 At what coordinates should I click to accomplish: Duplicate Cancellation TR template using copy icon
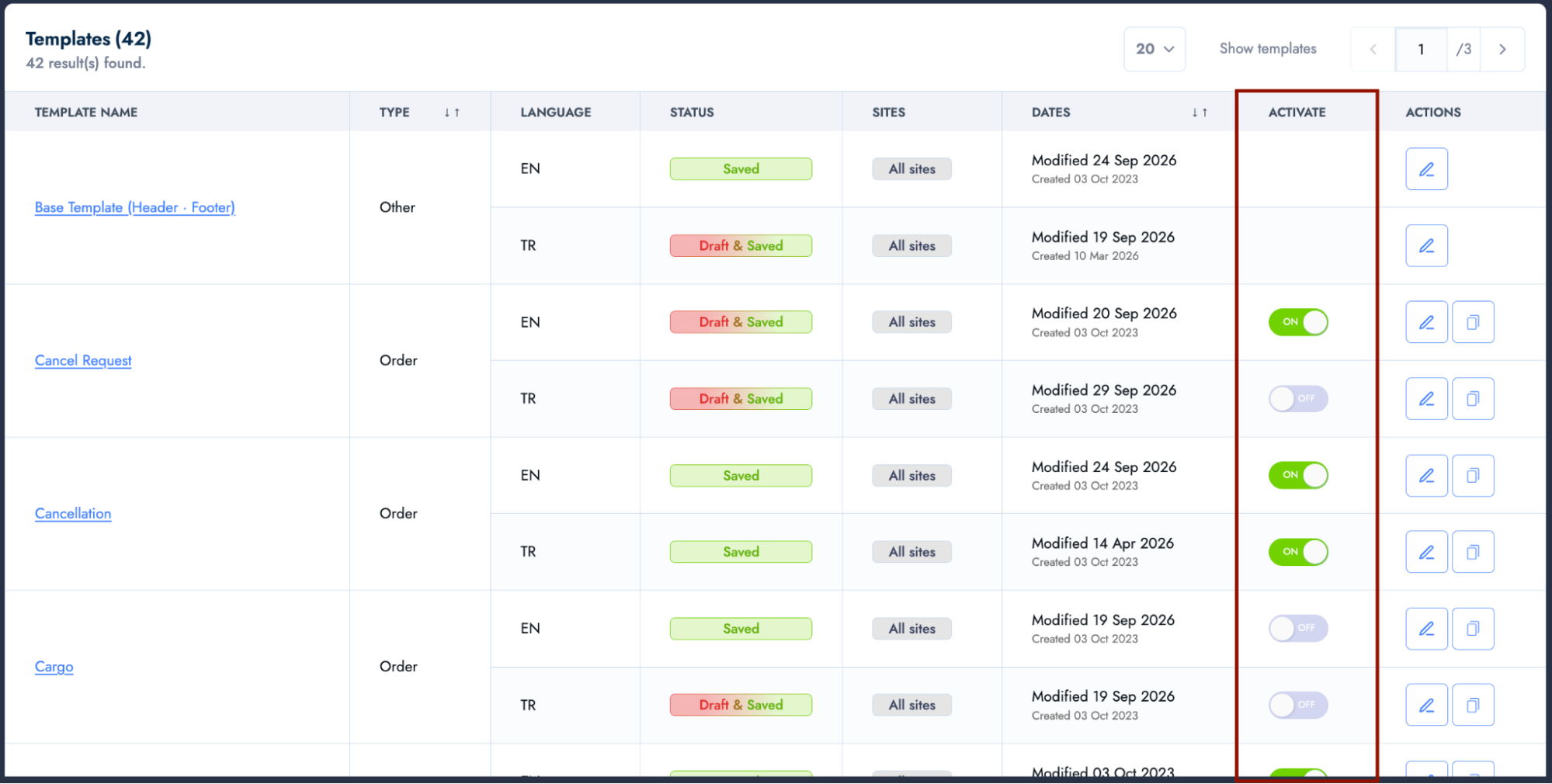[x=1473, y=552]
